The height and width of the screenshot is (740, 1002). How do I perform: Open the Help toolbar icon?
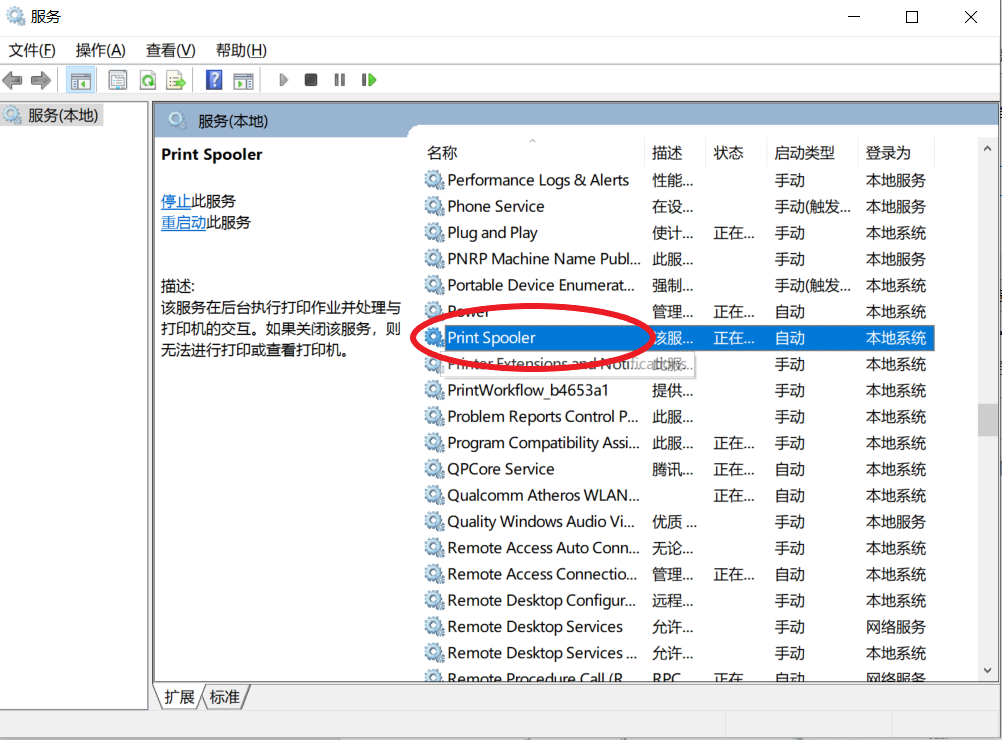(214, 80)
